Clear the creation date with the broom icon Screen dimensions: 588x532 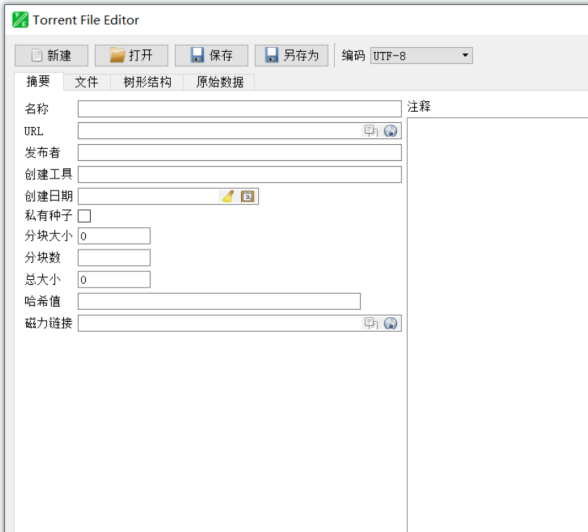(228, 196)
